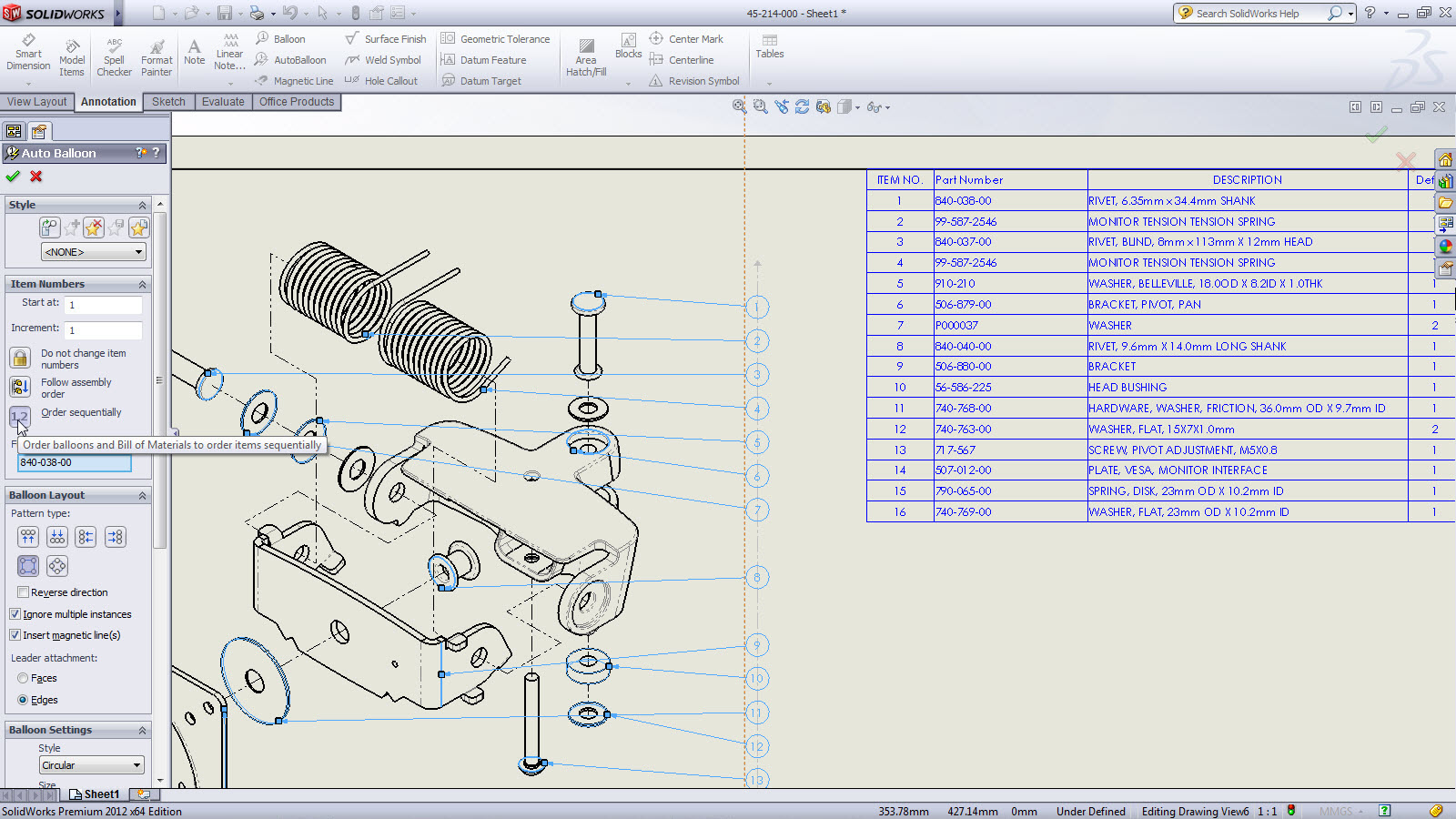Cancel Auto Balloon with red X

36,177
